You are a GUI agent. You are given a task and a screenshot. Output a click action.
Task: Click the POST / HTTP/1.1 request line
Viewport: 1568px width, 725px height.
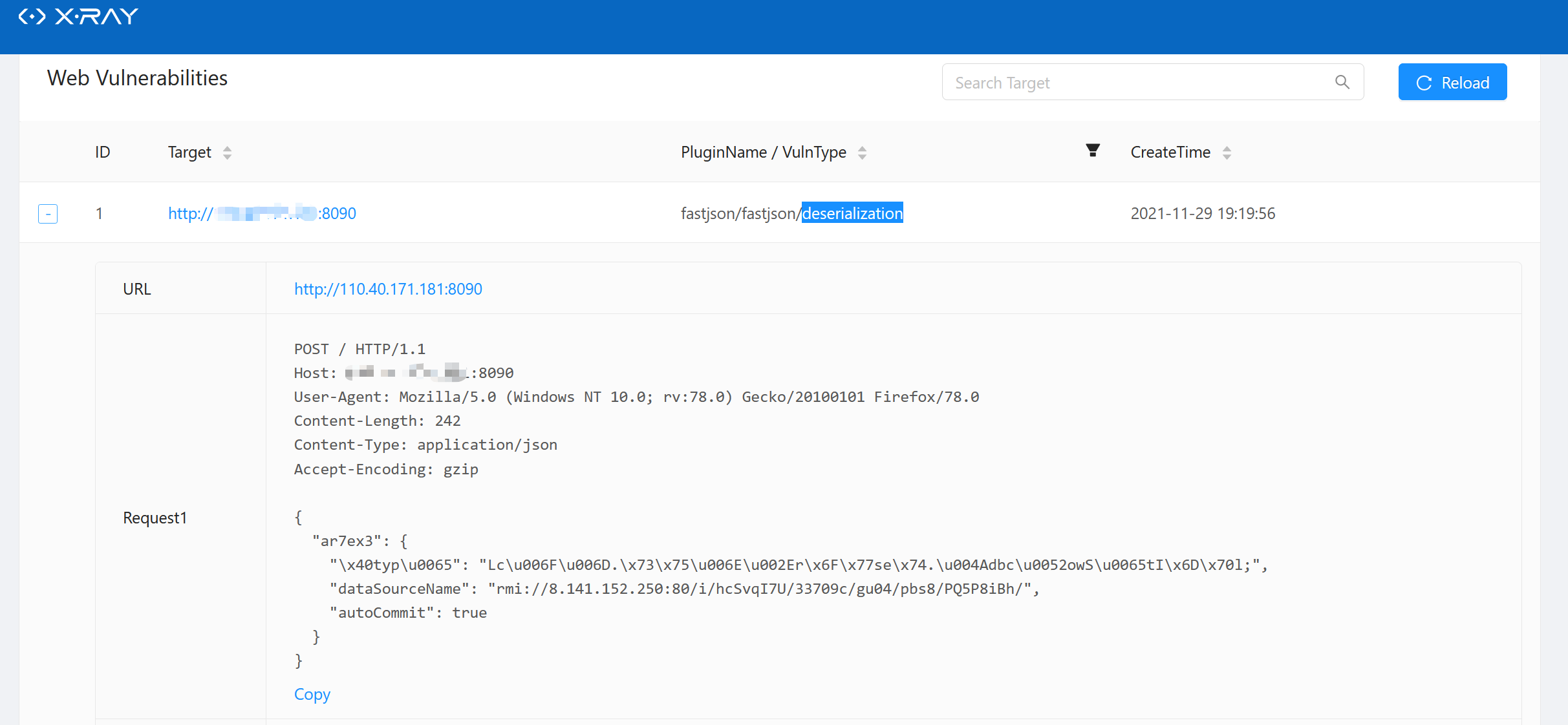click(x=360, y=349)
